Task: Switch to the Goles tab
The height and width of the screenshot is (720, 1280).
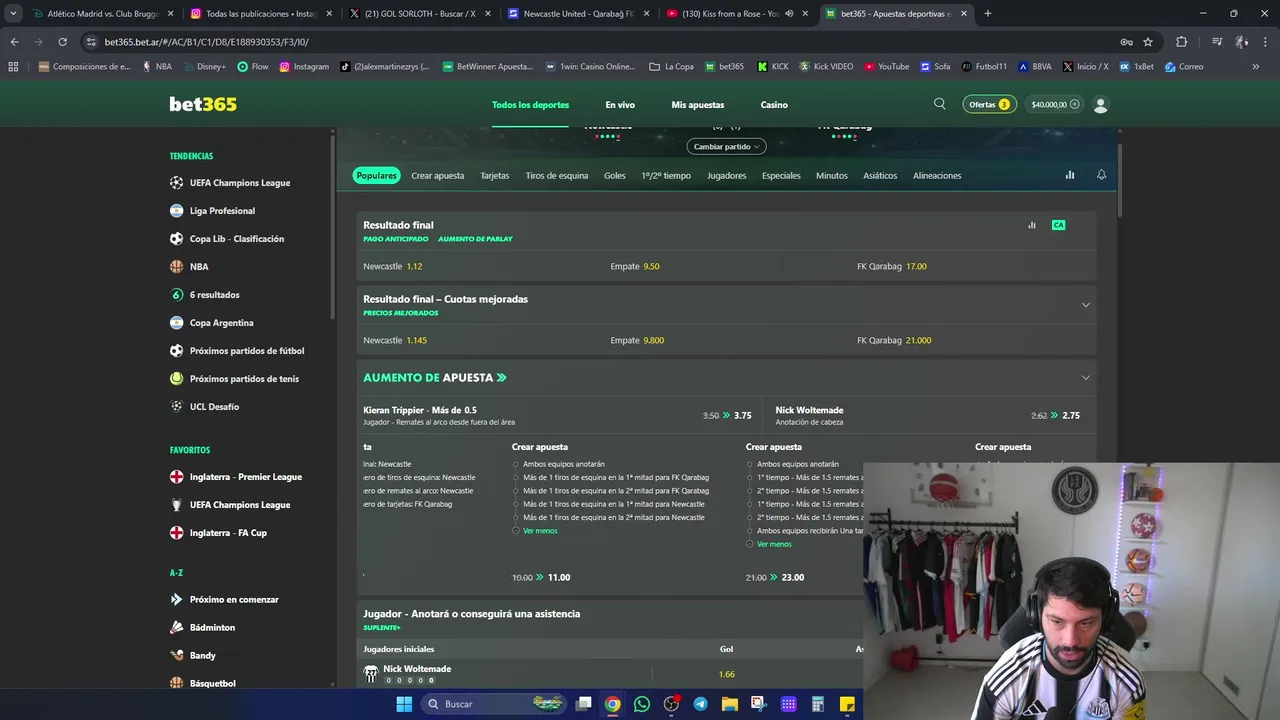Action: pyautogui.click(x=615, y=176)
